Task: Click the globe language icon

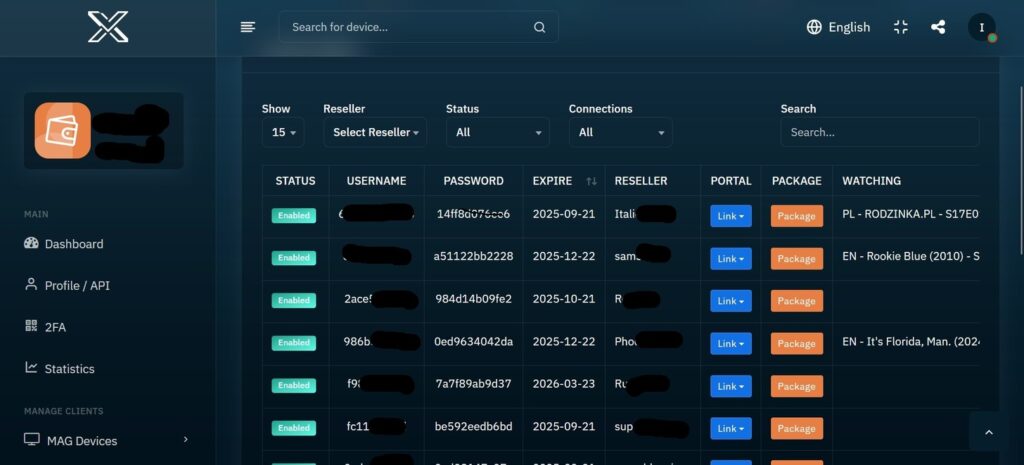Action: coord(814,27)
